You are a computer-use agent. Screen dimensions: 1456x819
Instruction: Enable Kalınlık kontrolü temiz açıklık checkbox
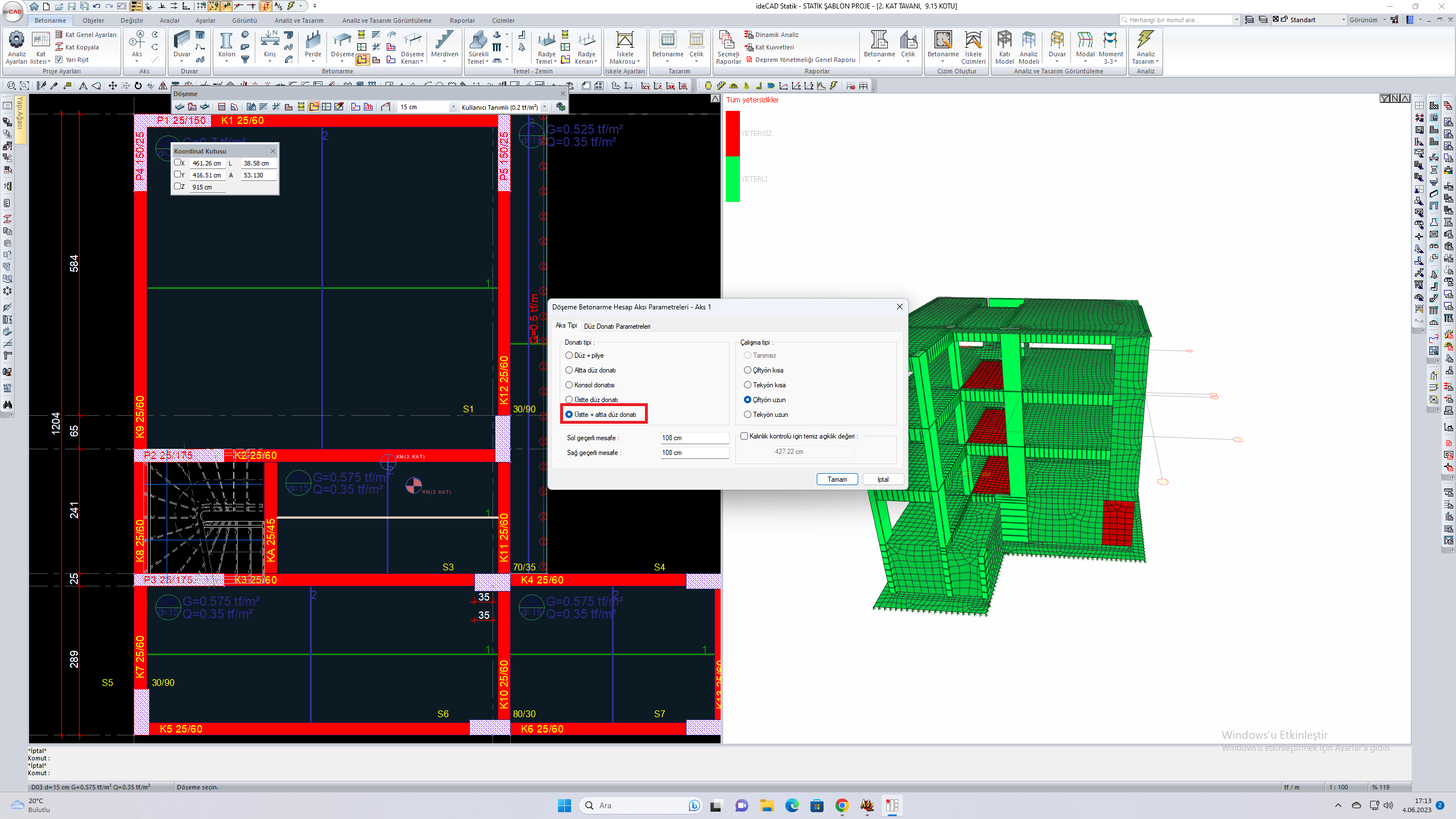[x=744, y=436]
